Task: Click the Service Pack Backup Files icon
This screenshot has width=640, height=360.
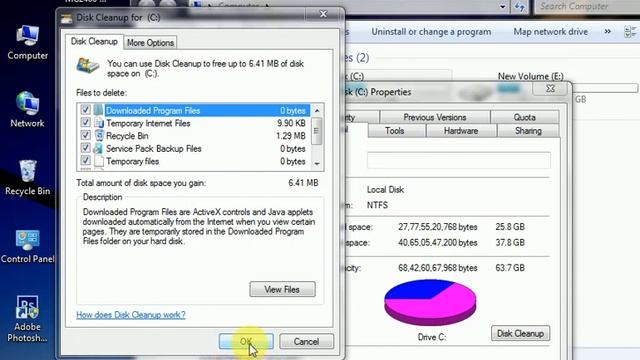Action: pyautogui.click(x=99, y=148)
